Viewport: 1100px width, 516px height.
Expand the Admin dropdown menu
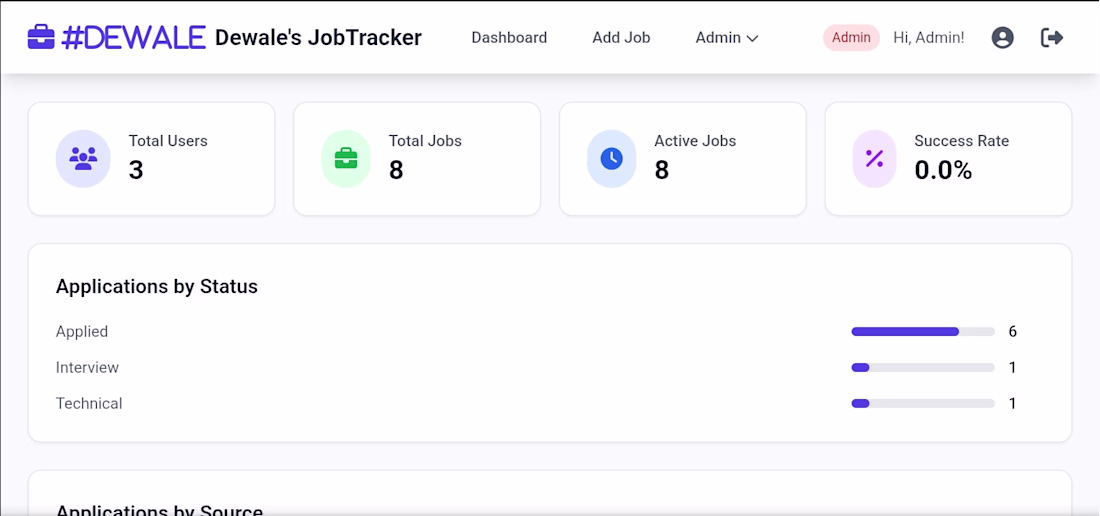coord(727,38)
